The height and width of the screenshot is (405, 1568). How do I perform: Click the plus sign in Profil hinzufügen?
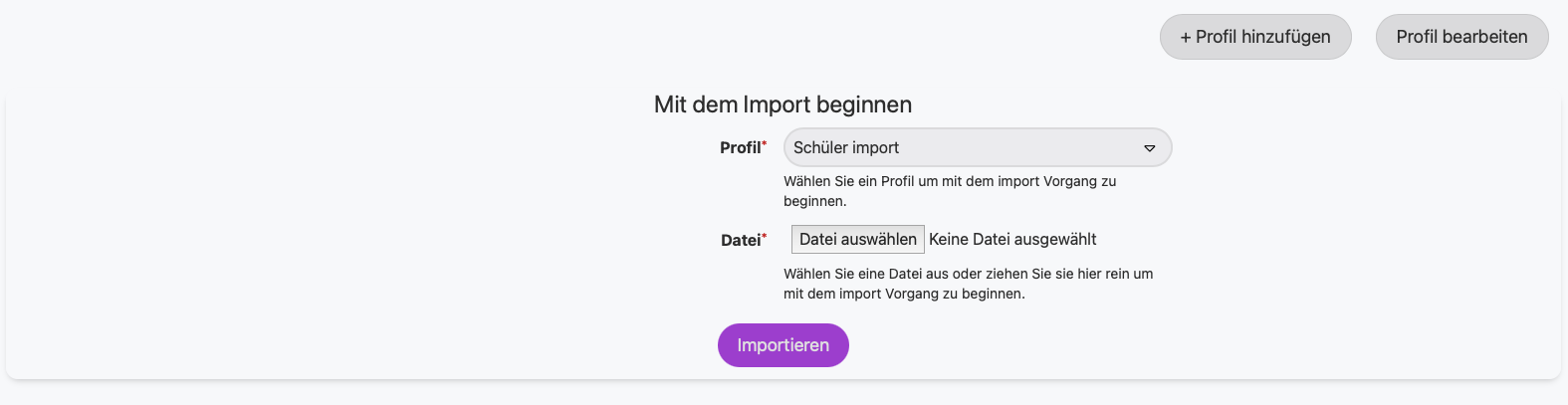pos(1186,38)
